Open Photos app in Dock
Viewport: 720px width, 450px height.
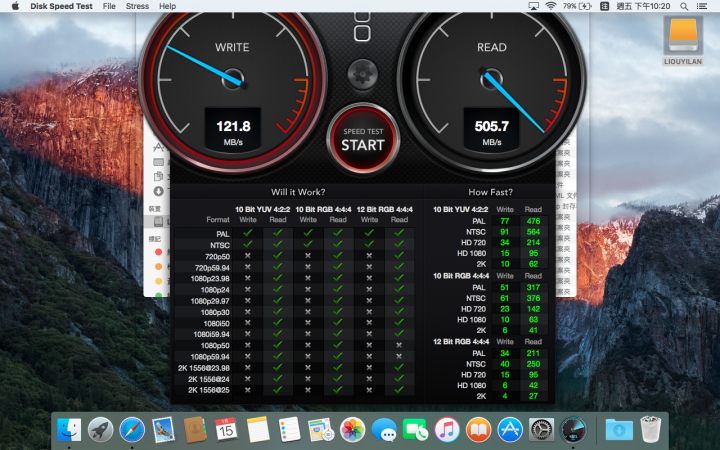tap(352, 430)
